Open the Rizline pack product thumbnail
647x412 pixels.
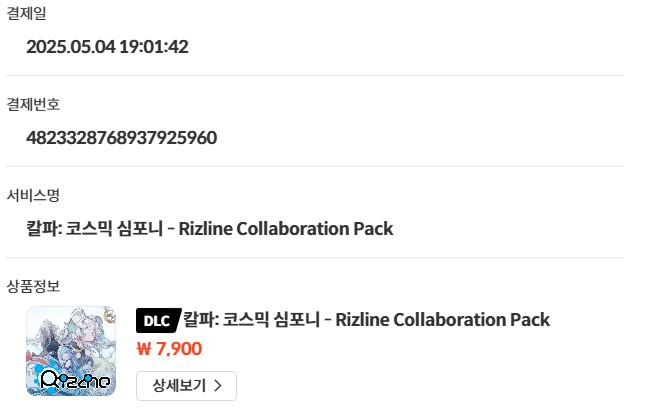[x=71, y=351]
